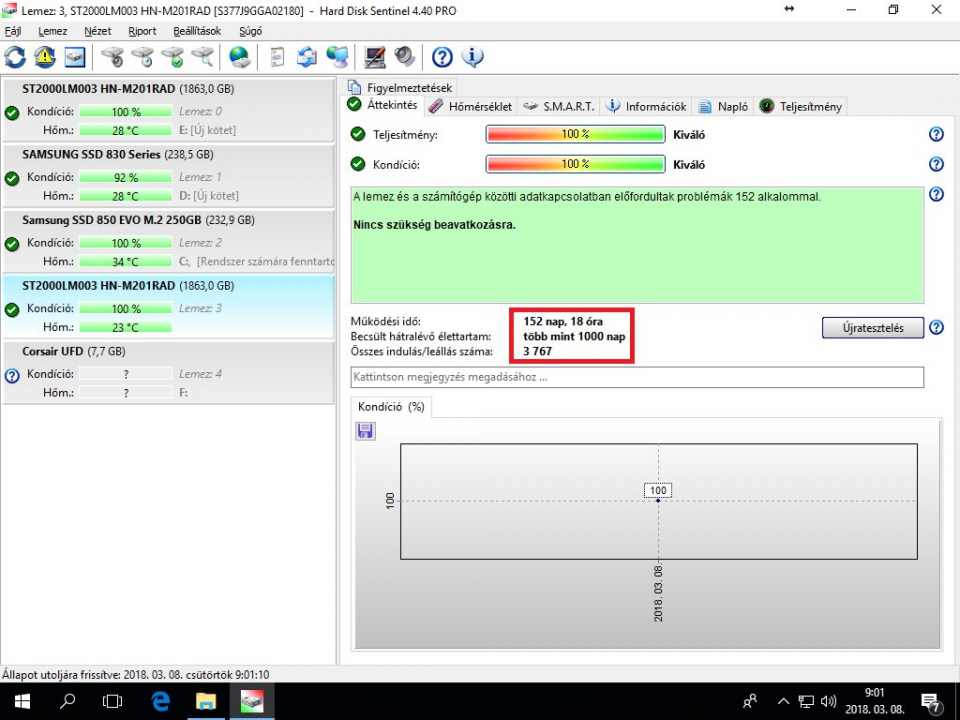
Task: Switch to the Napló tab
Action: (724, 107)
